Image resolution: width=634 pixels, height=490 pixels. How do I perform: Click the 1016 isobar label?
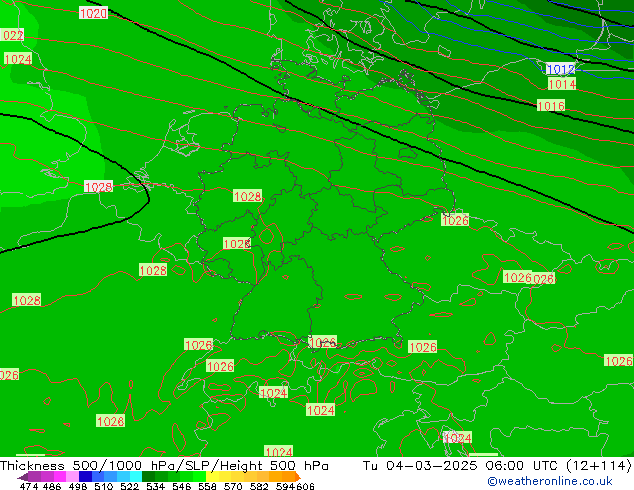pyautogui.click(x=551, y=106)
